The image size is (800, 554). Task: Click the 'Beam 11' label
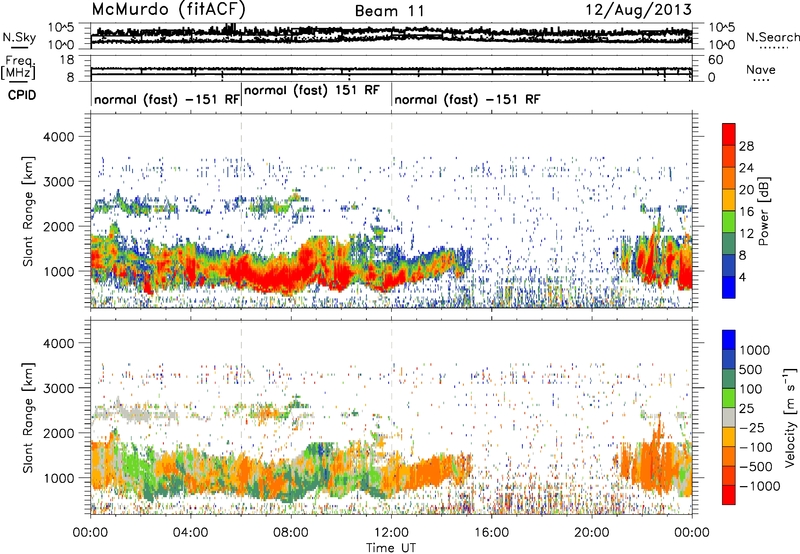coord(390,11)
